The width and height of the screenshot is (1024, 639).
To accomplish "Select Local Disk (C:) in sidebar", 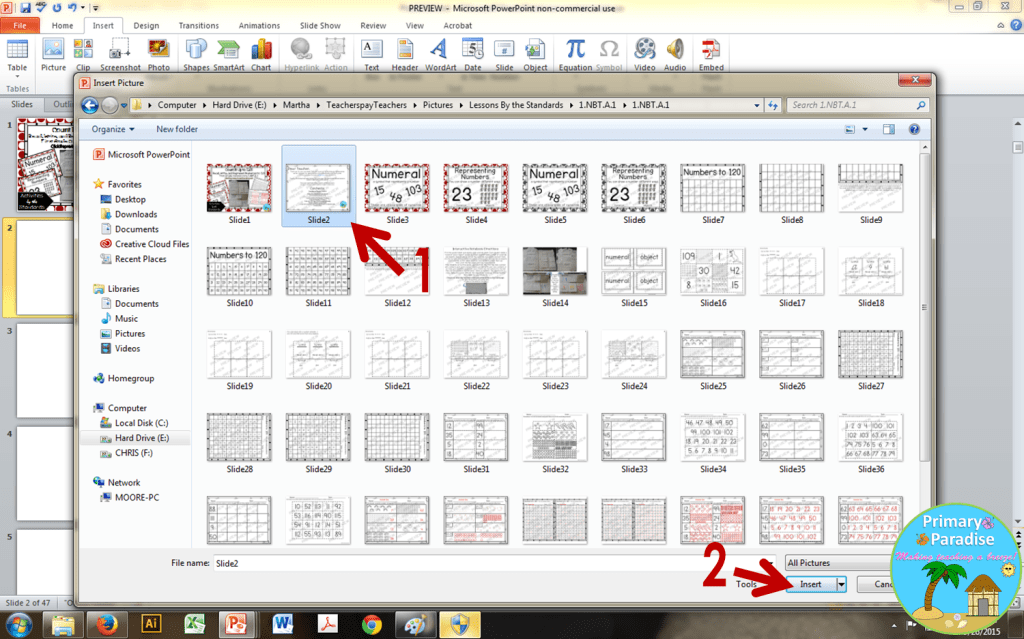I will click(134, 423).
